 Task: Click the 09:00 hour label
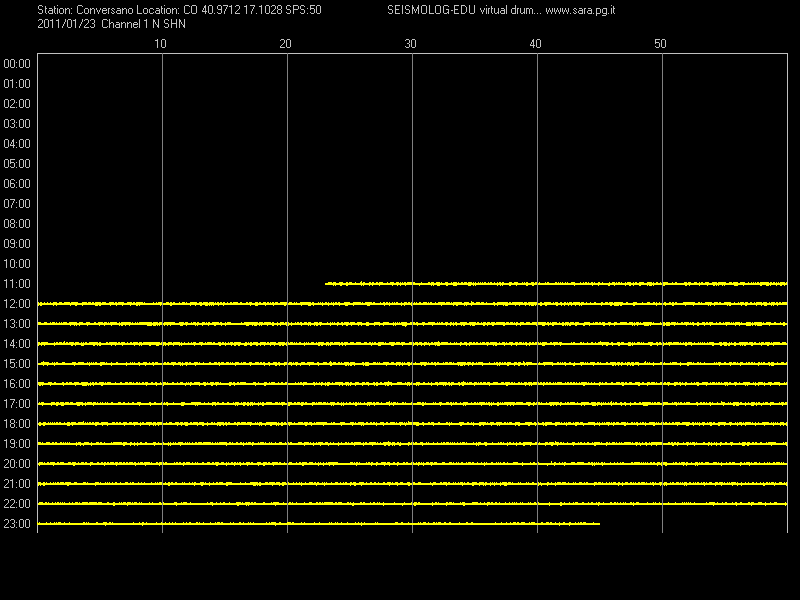[17, 244]
